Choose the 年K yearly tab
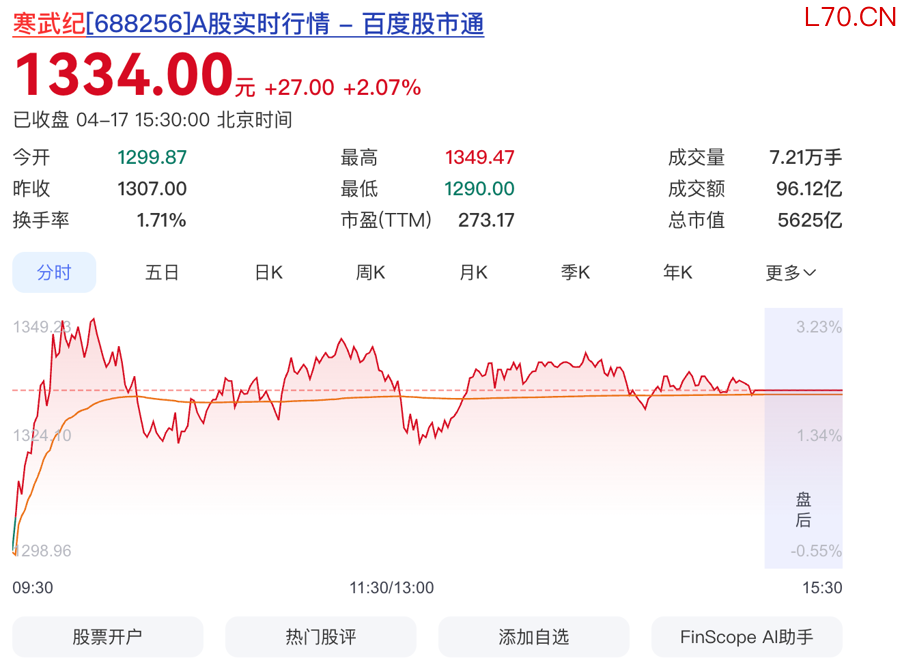Screen dimensions: 900x669 tap(677, 272)
